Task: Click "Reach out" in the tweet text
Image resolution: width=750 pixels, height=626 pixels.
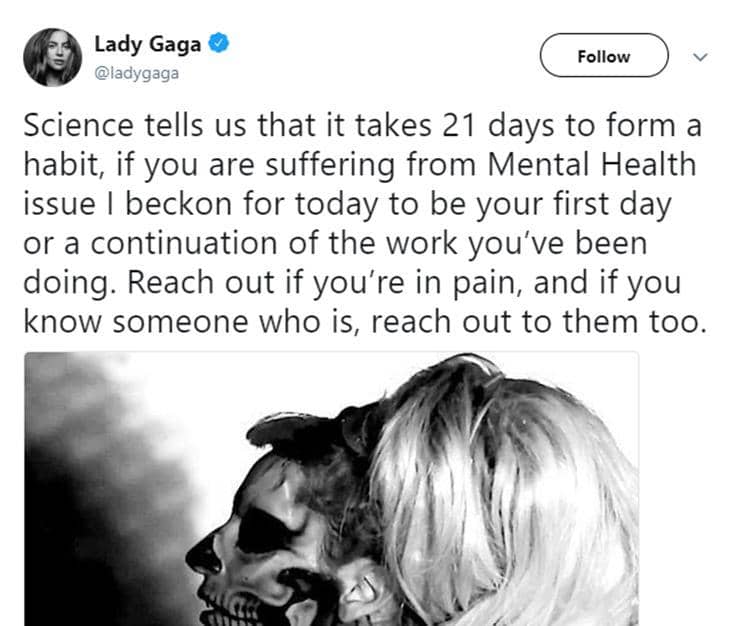Action: point(200,282)
